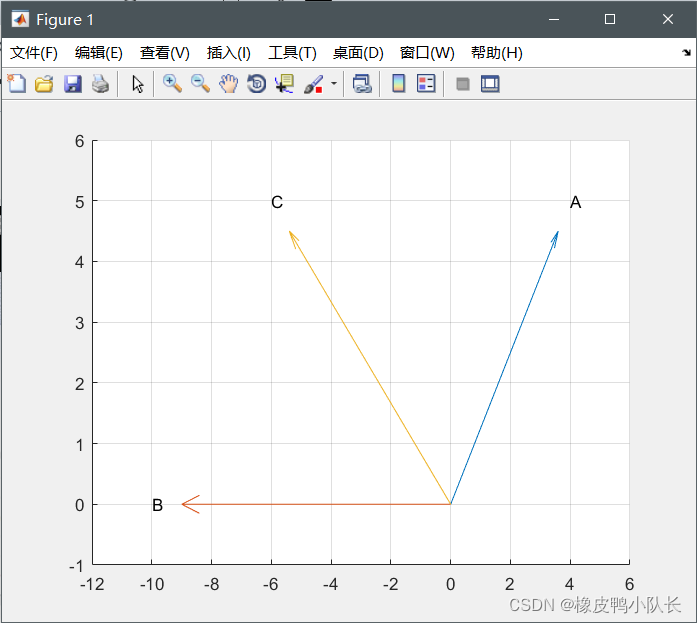Viewport: 697px width, 623px height.
Task: Click the blue vector arrowhead near A
Action: [x=556, y=238]
